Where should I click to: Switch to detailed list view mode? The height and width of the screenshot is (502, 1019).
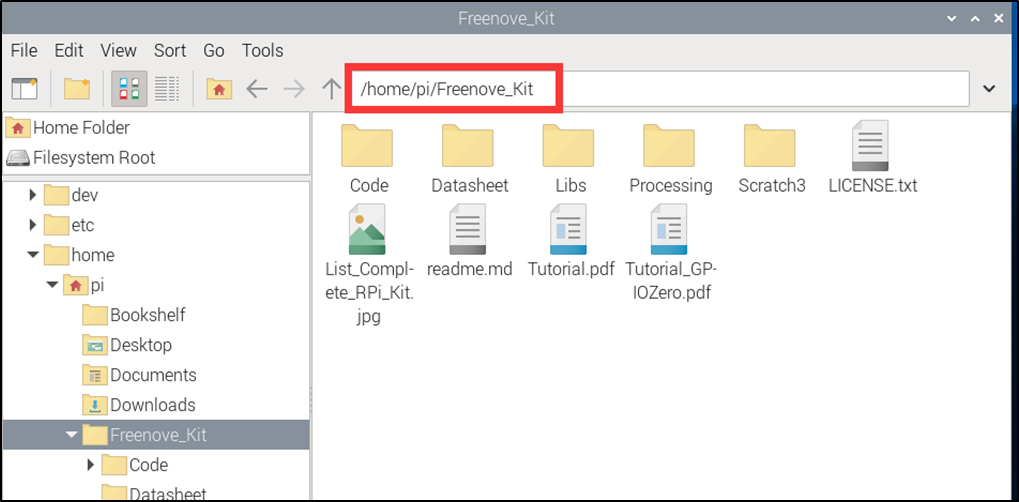click(x=167, y=88)
